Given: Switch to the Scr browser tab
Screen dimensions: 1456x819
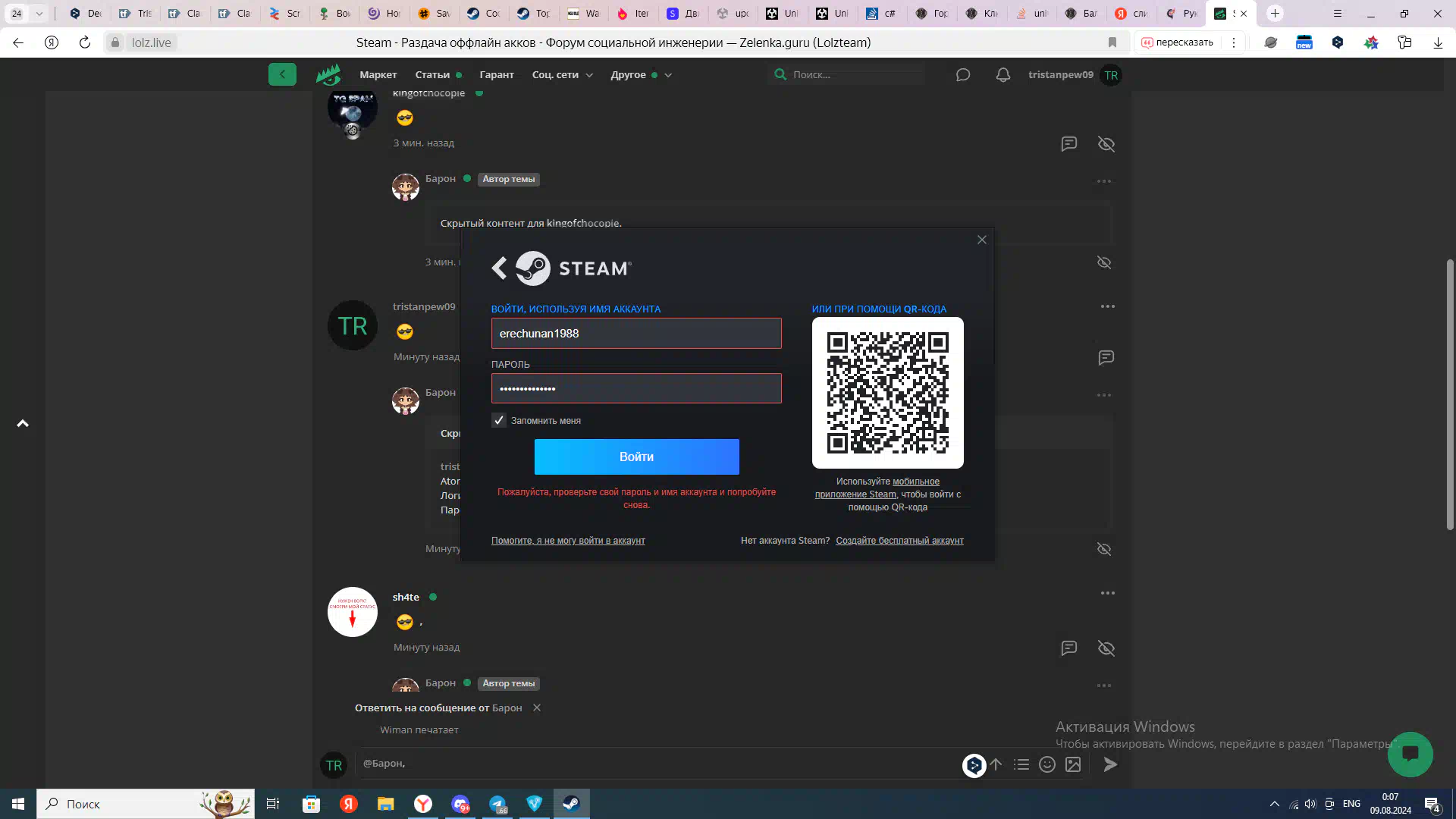Looking at the screenshot, I should tap(285, 14).
